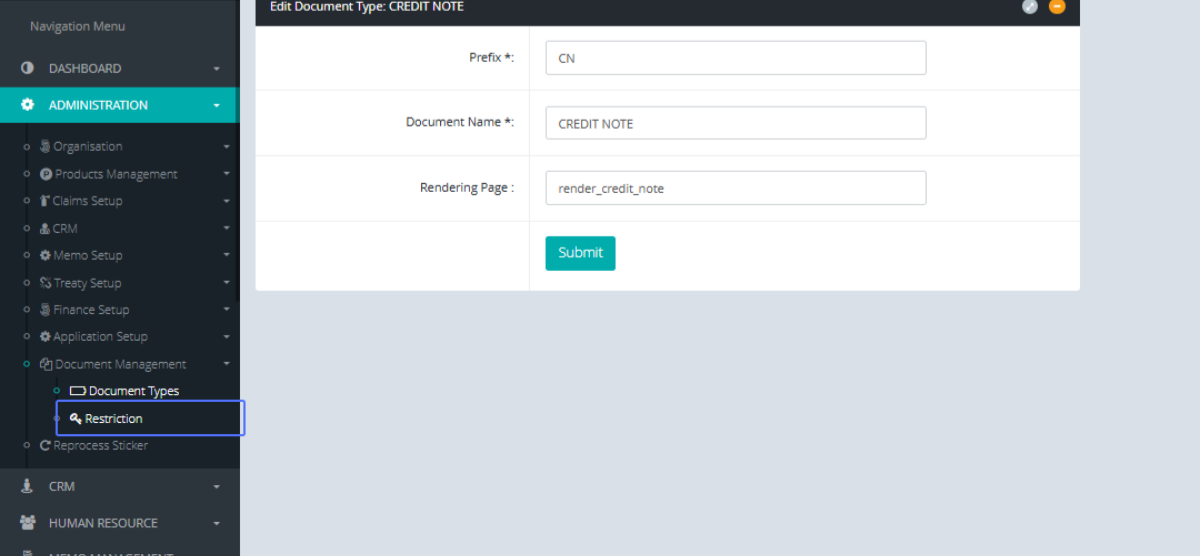Image resolution: width=1200 pixels, height=556 pixels.
Task: Click the Restriction key icon
Action: coord(76,419)
